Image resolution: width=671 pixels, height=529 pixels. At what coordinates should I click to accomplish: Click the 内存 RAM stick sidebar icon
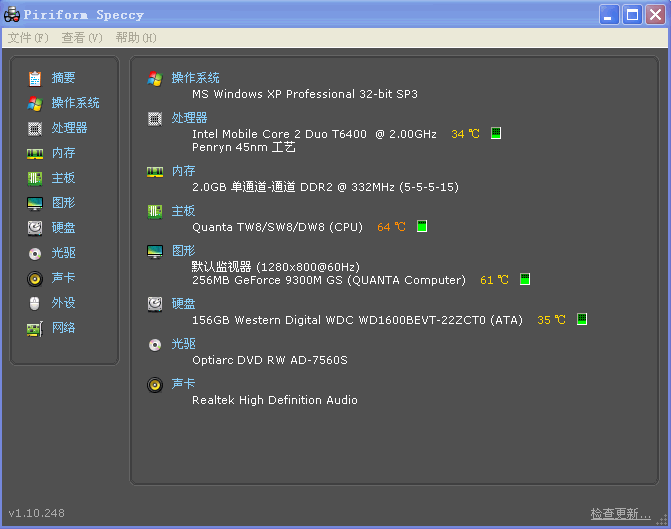point(35,154)
